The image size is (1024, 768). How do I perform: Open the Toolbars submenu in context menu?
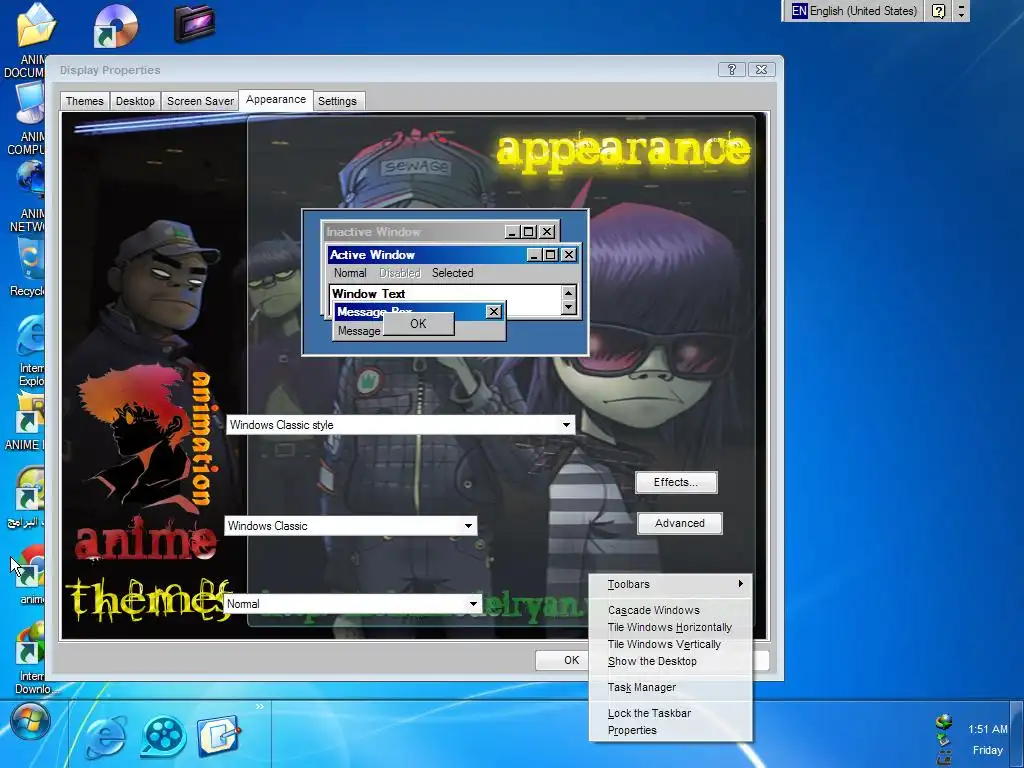tap(671, 584)
